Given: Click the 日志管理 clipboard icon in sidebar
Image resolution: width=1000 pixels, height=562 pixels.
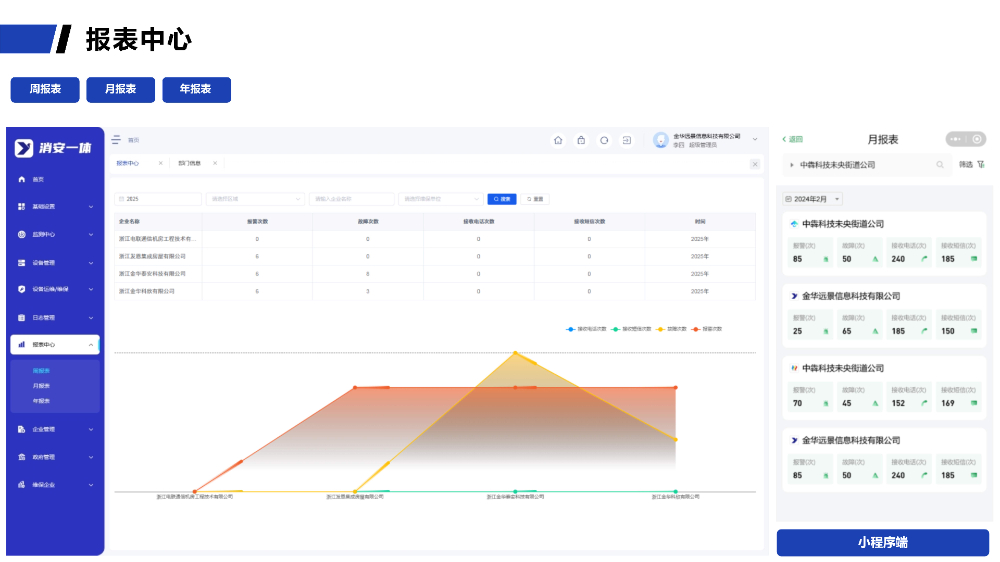Looking at the screenshot, I should 22,318.
